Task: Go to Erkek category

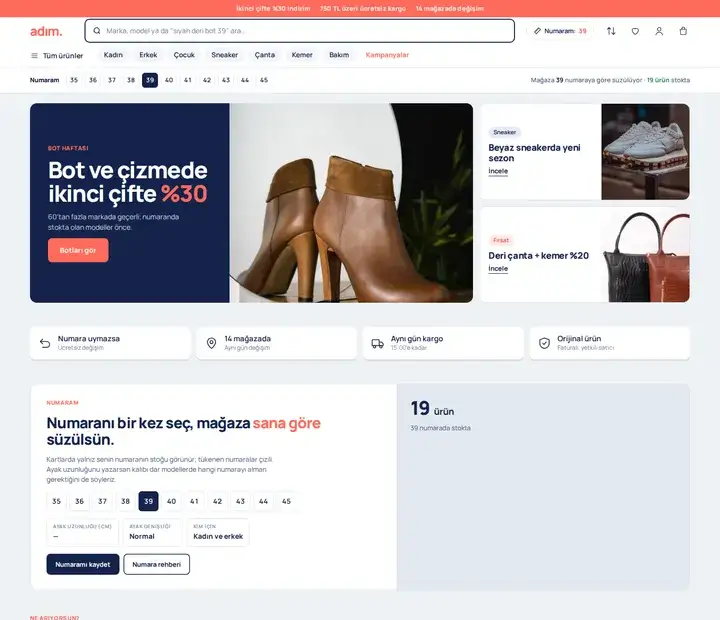Action: coord(148,55)
